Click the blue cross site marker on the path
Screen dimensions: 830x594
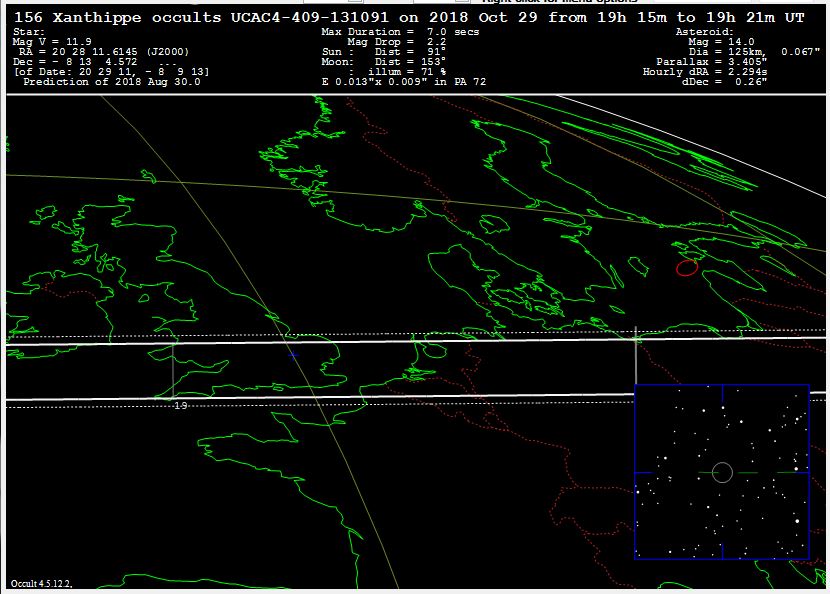click(x=293, y=354)
